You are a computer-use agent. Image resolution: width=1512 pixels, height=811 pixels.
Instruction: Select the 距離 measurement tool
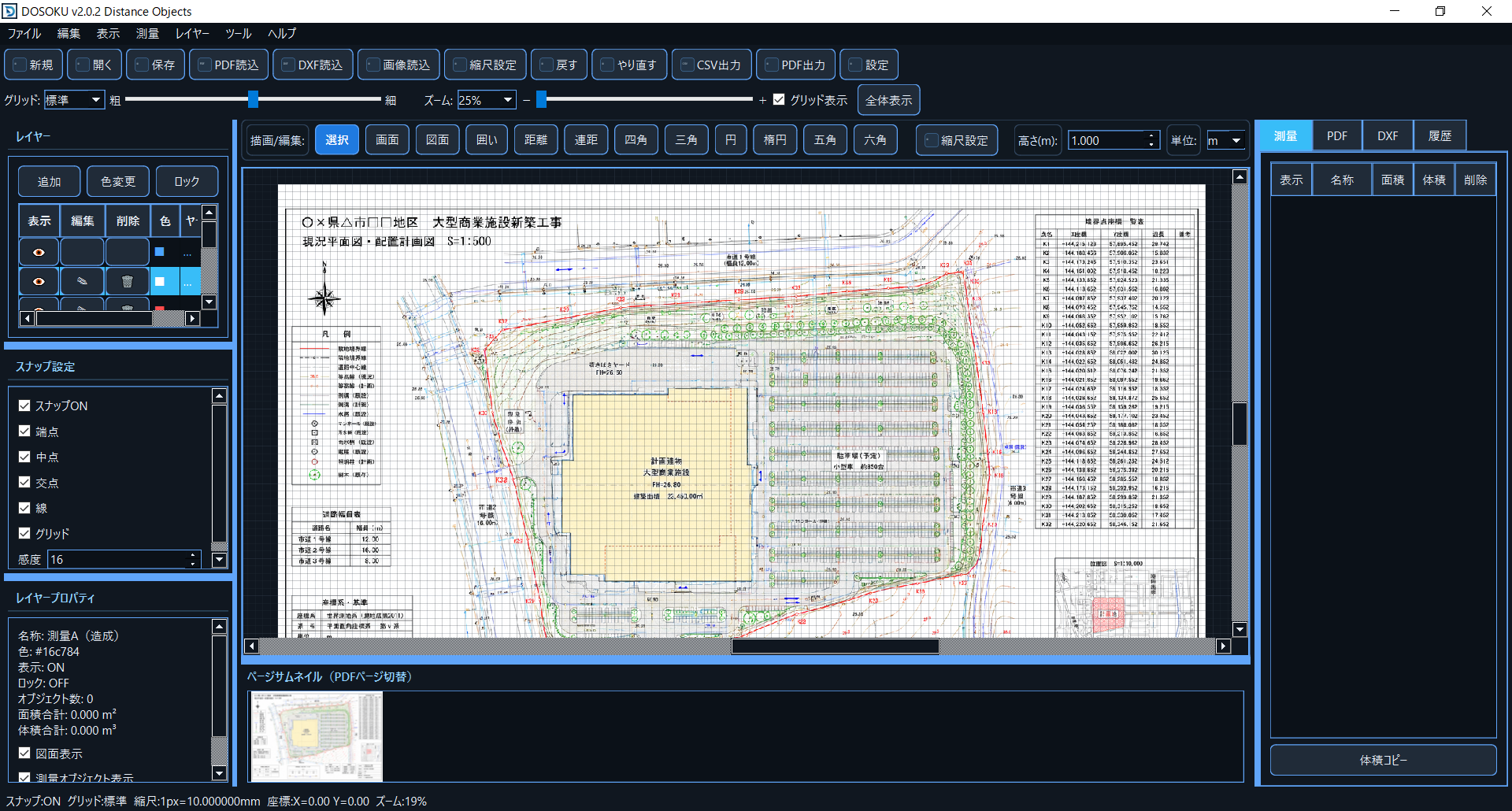pyautogui.click(x=535, y=139)
